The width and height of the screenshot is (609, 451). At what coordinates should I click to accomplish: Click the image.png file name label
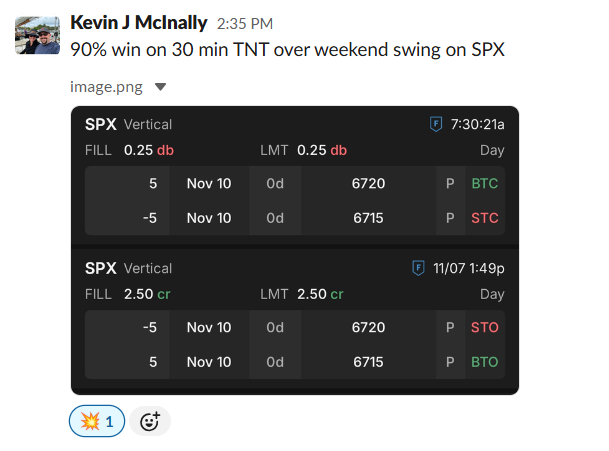[x=106, y=87]
